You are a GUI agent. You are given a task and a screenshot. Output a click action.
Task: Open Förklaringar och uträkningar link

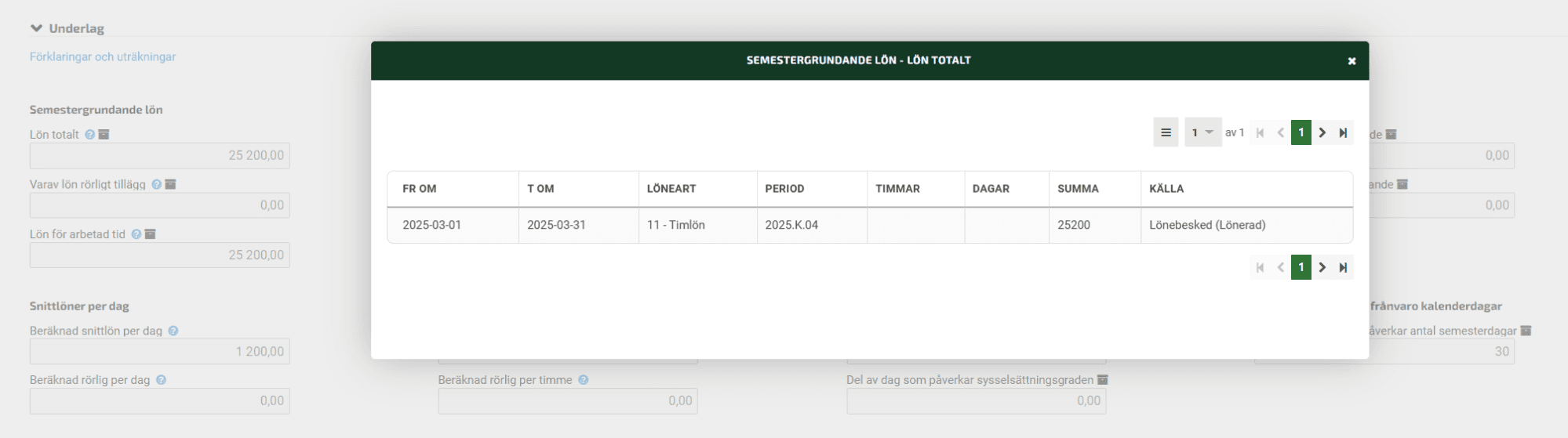[102, 56]
